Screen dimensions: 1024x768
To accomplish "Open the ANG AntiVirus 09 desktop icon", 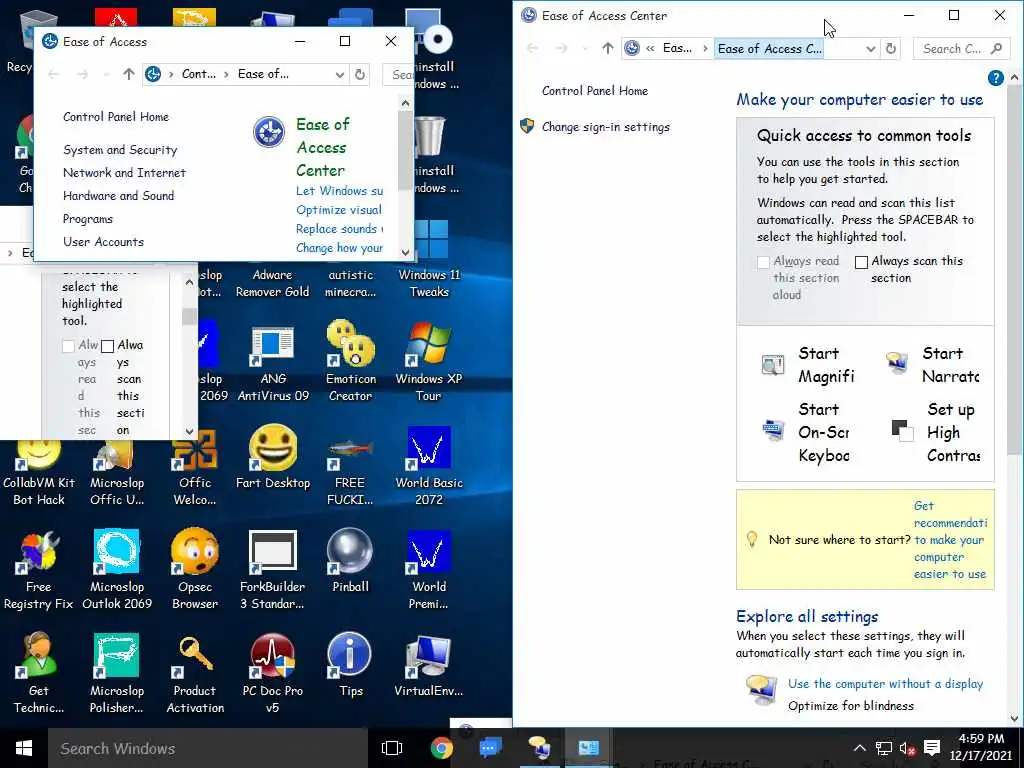I will 273,364.
